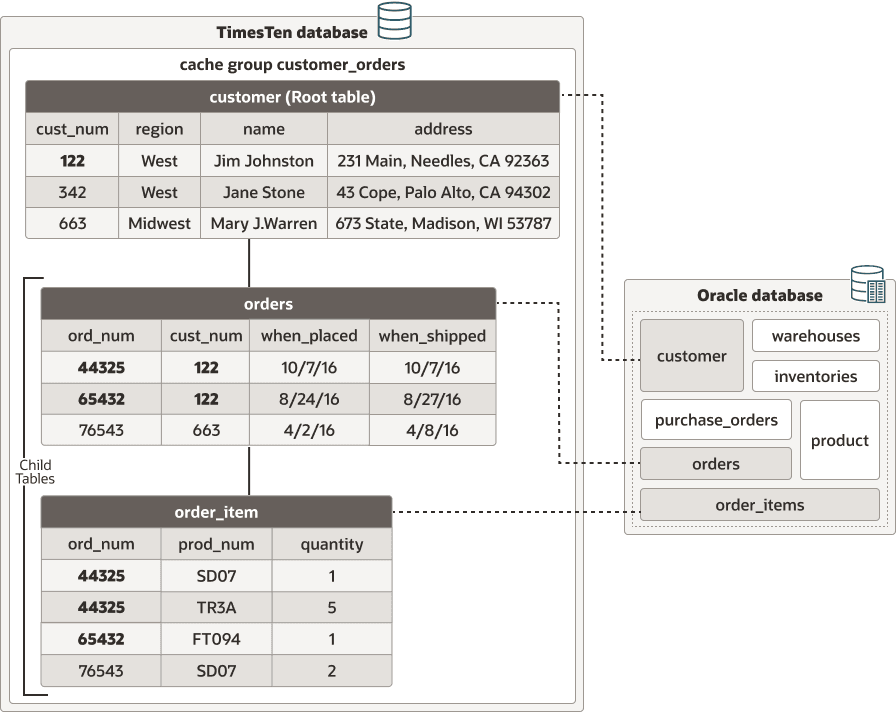Click ord_num header in orders table
The height and width of the screenshot is (712, 896).
click(101, 335)
